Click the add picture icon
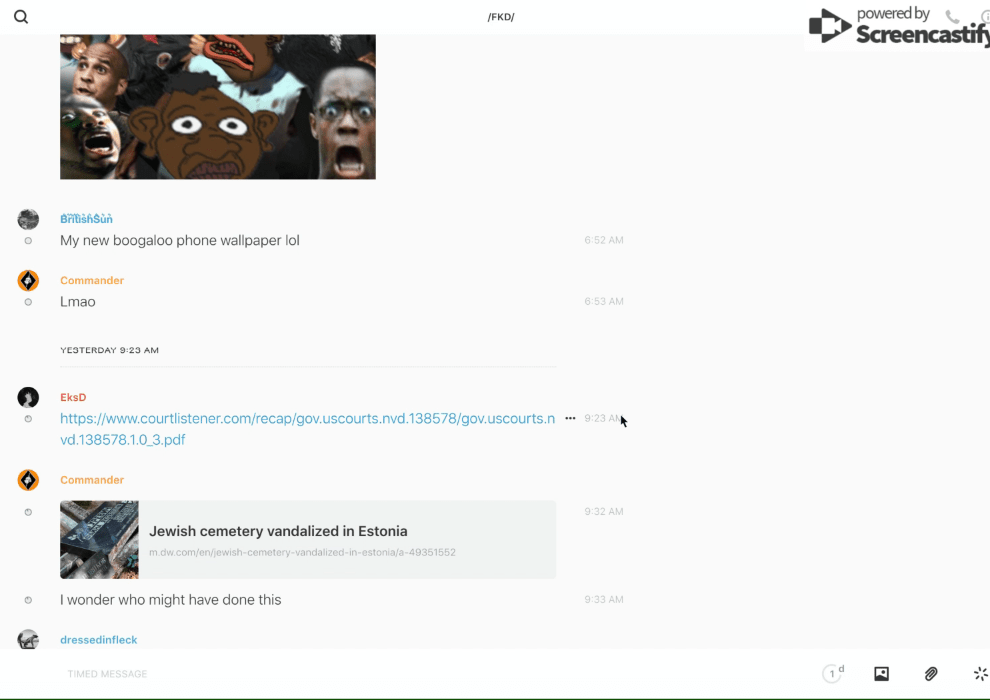 (881, 674)
